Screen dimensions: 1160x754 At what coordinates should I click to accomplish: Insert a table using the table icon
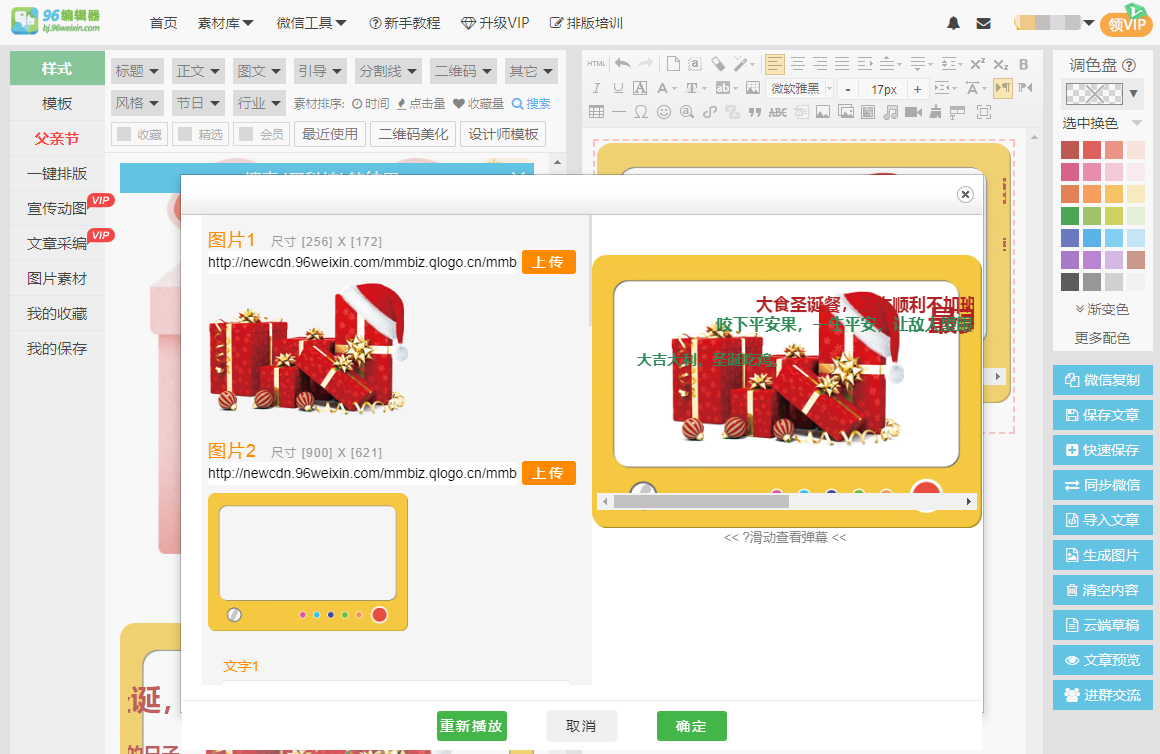click(x=597, y=112)
